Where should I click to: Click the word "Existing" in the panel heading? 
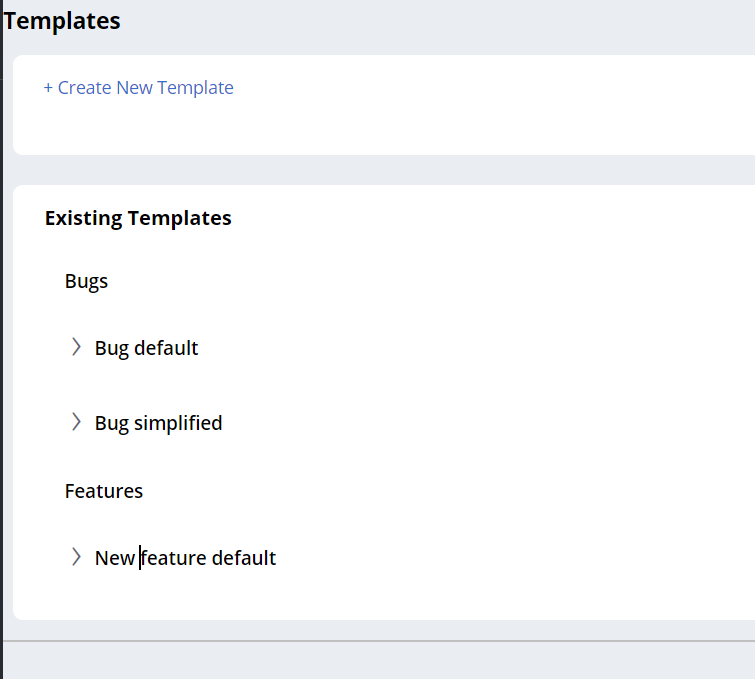point(86,218)
